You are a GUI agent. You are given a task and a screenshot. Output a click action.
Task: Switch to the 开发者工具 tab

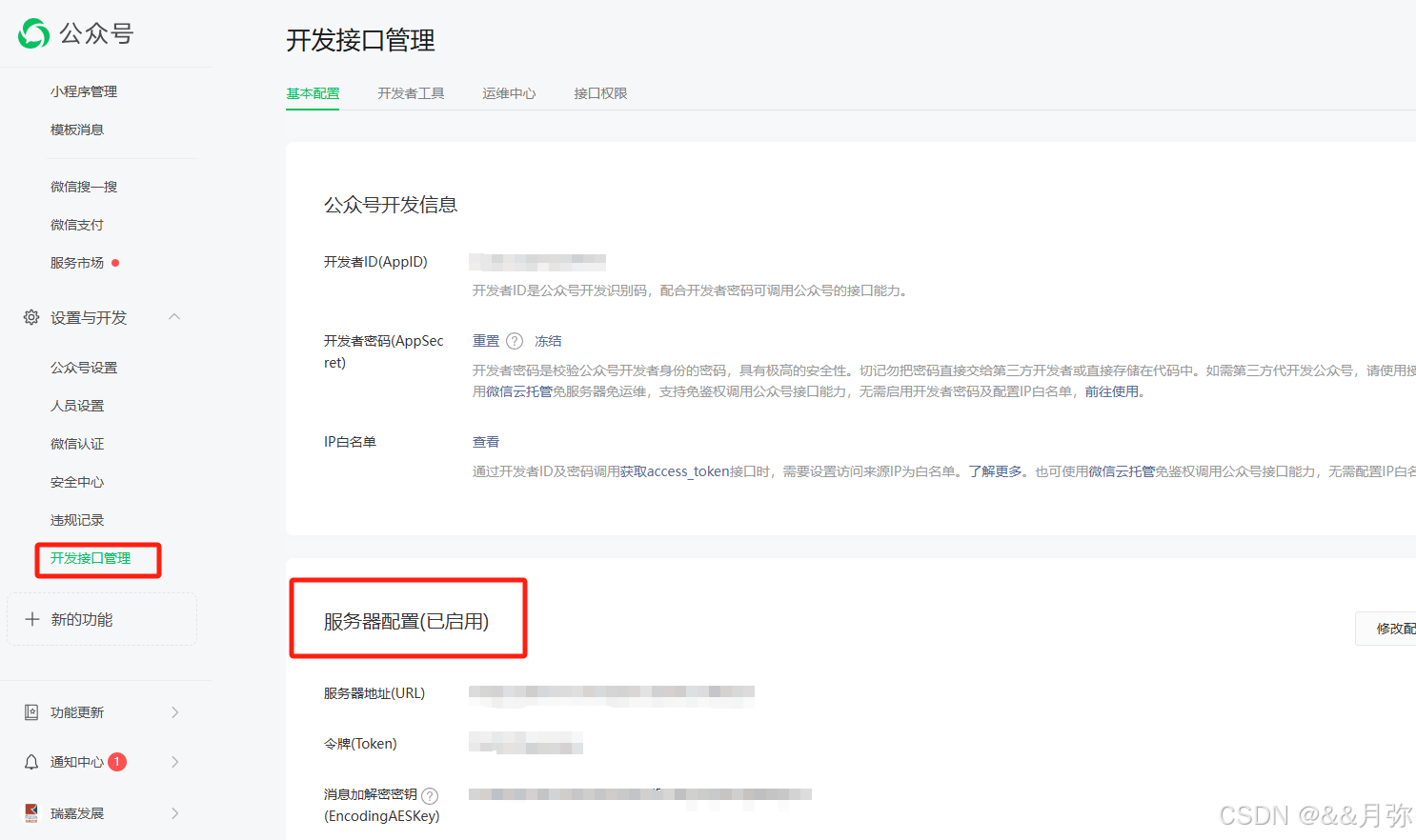click(411, 93)
